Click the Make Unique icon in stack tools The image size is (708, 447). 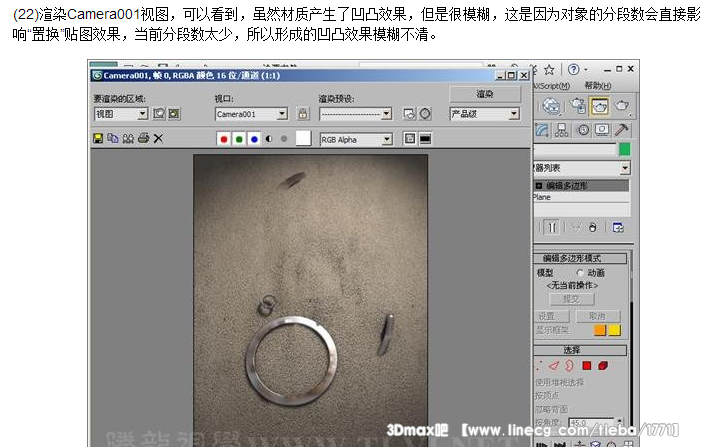577,228
